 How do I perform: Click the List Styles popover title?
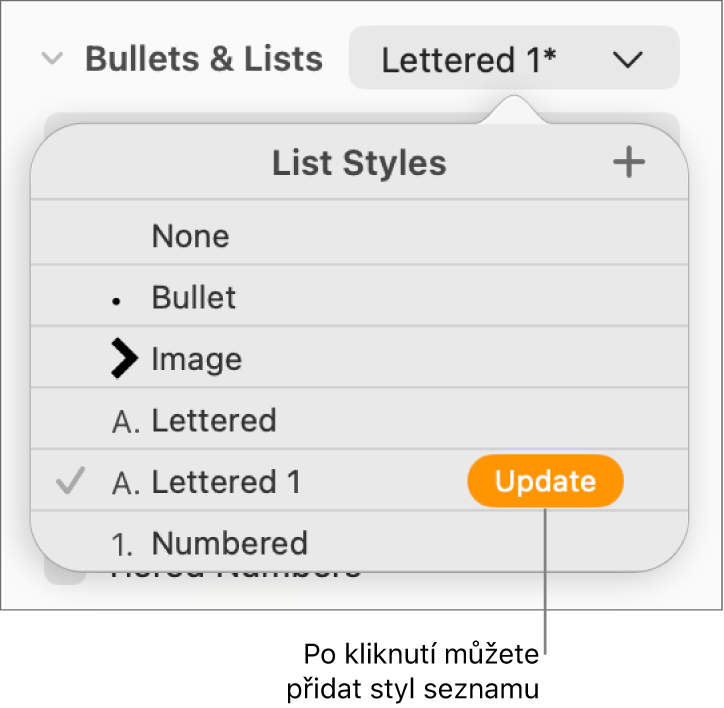click(x=359, y=163)
